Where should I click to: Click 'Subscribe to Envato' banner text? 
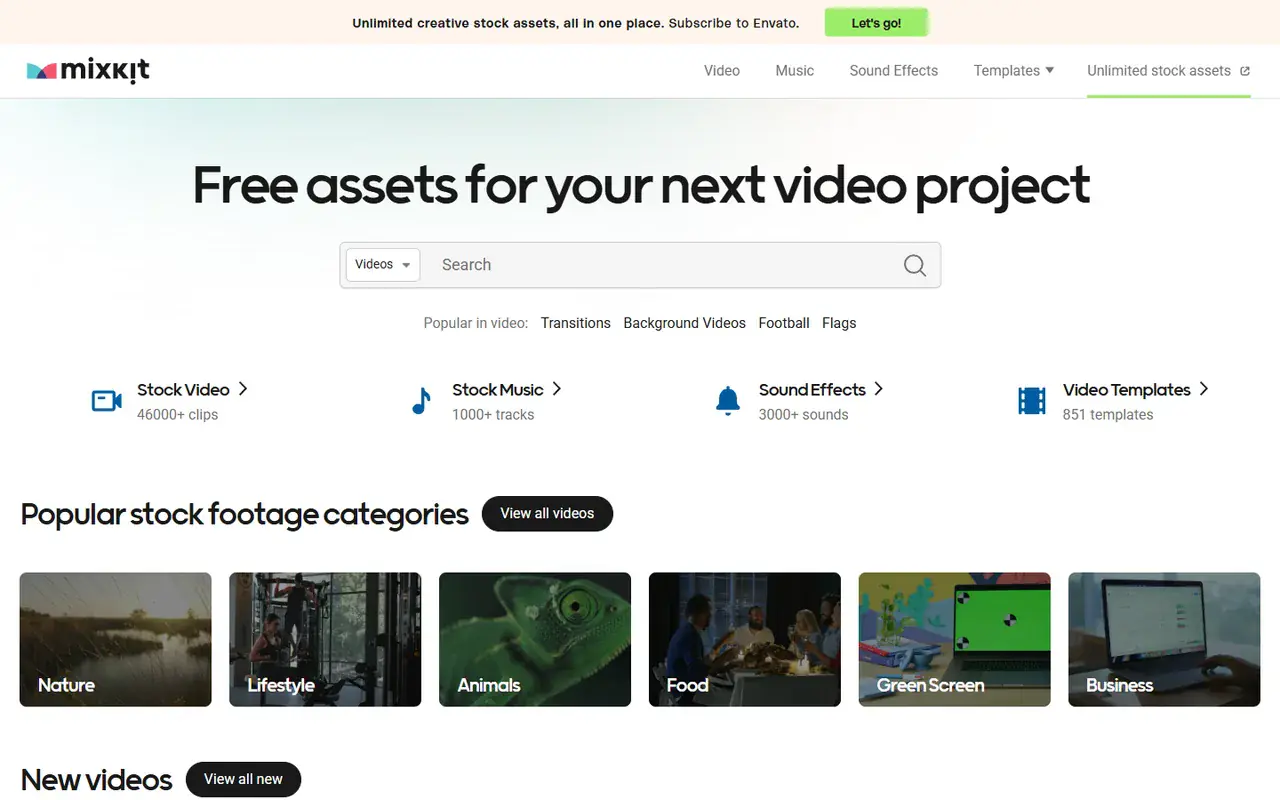(734, 23)
